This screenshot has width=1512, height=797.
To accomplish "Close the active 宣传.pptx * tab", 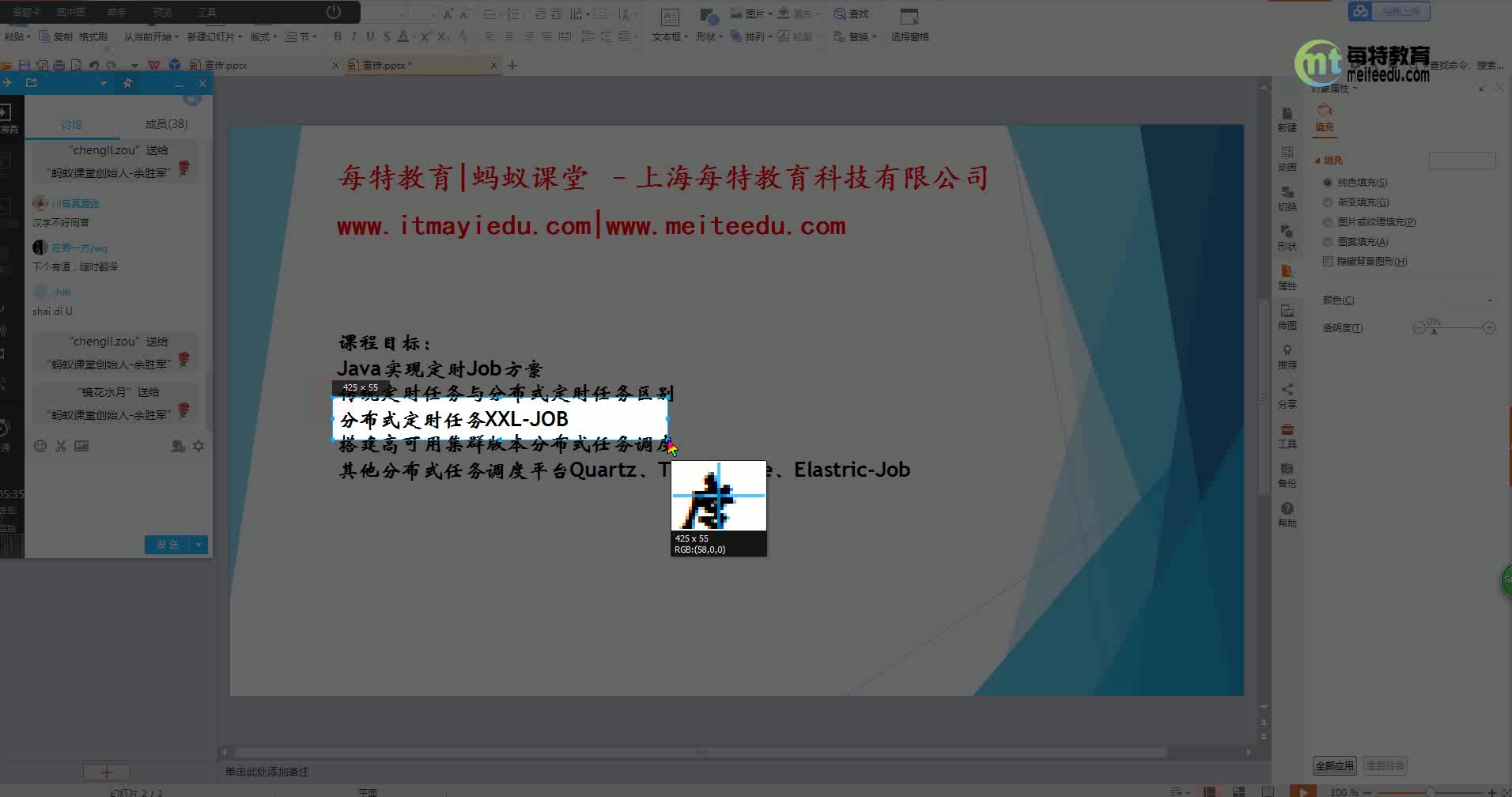I will [494, 65].
